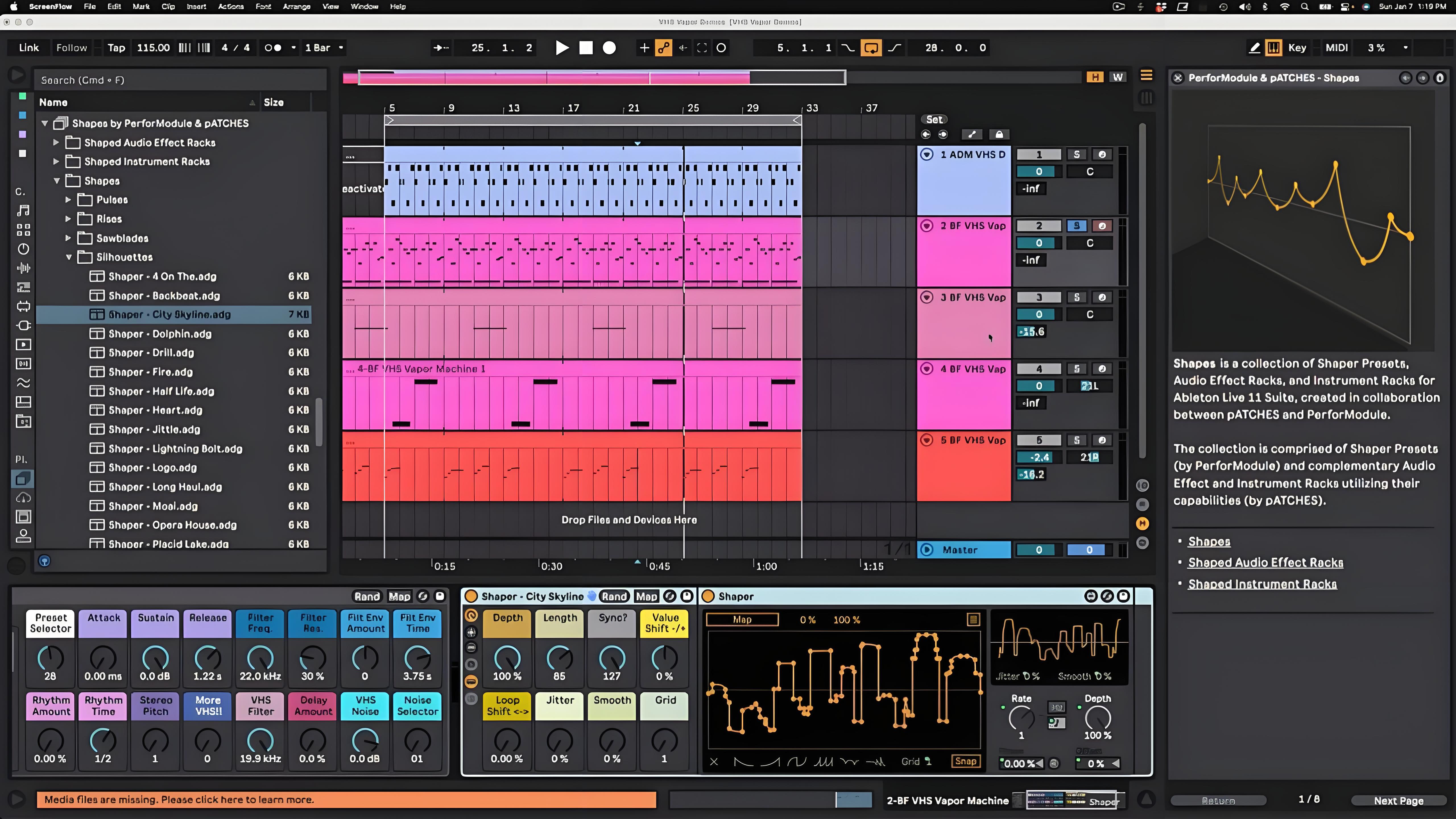The image size is (1456, 819).
Task: Enable Draw Mode pencil icon
Action: (1254, 48)
